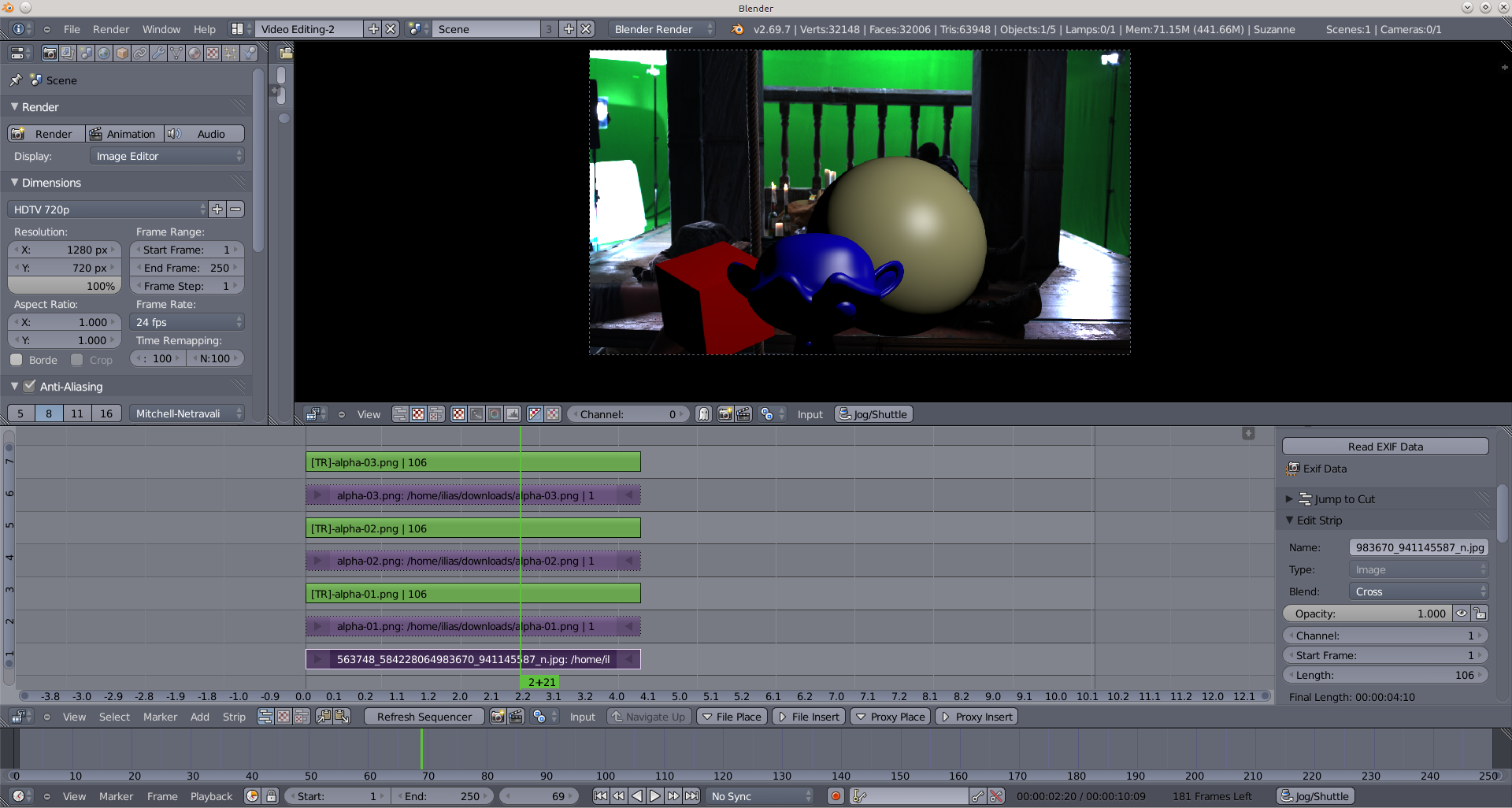Open Material properties sphere tab

[195, 54]
